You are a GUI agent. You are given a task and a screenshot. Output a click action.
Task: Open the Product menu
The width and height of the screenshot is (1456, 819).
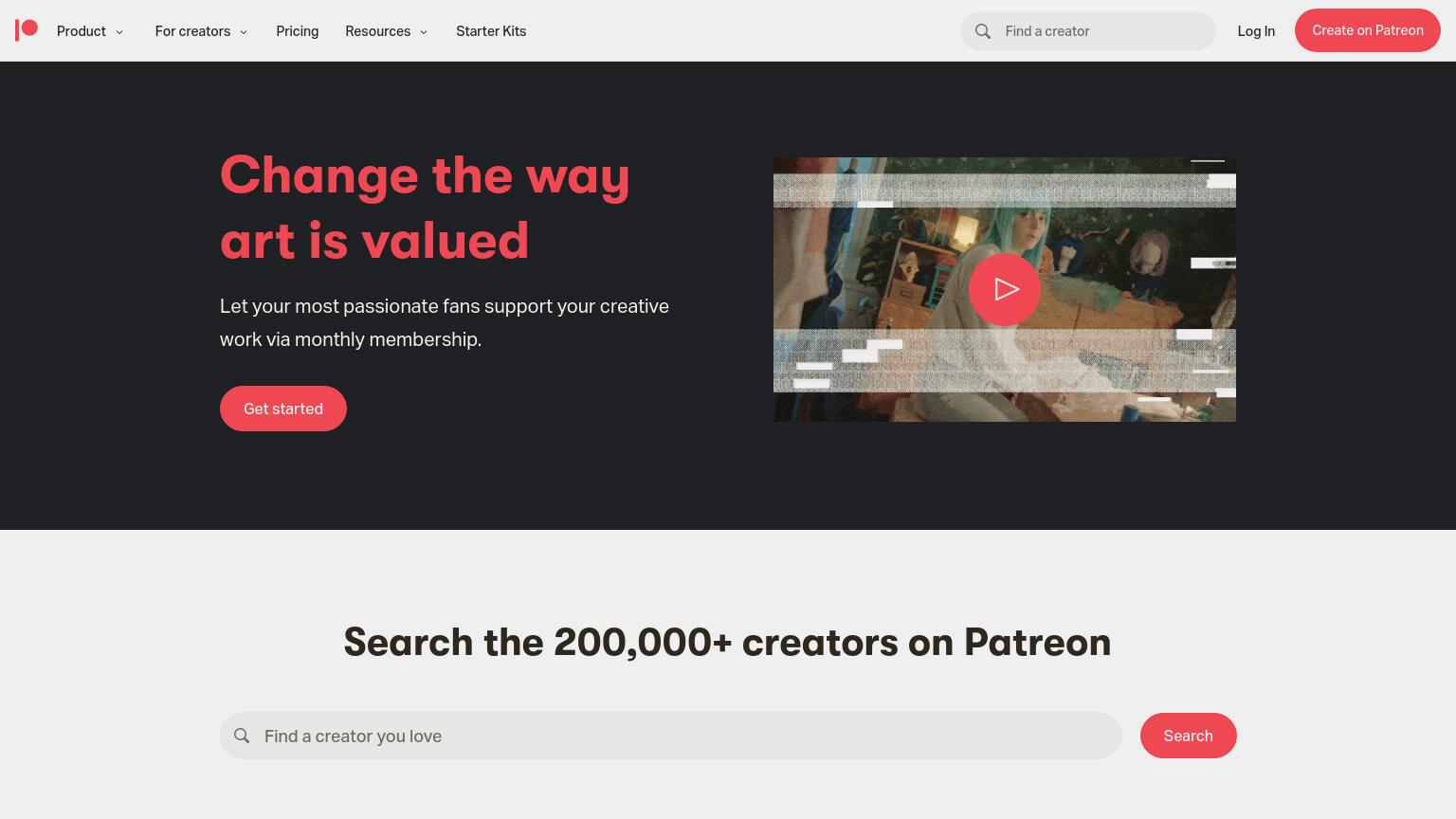pyautogui.click(x=82, y=31)
